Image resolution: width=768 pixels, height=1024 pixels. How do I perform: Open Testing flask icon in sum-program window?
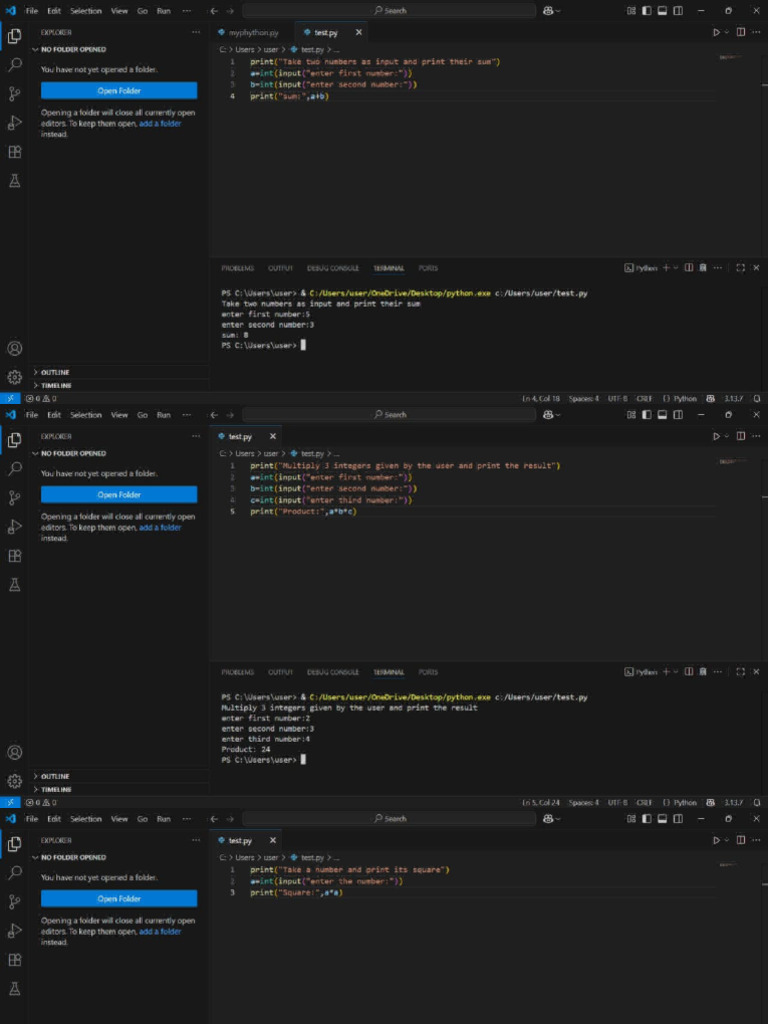point(14,181)
